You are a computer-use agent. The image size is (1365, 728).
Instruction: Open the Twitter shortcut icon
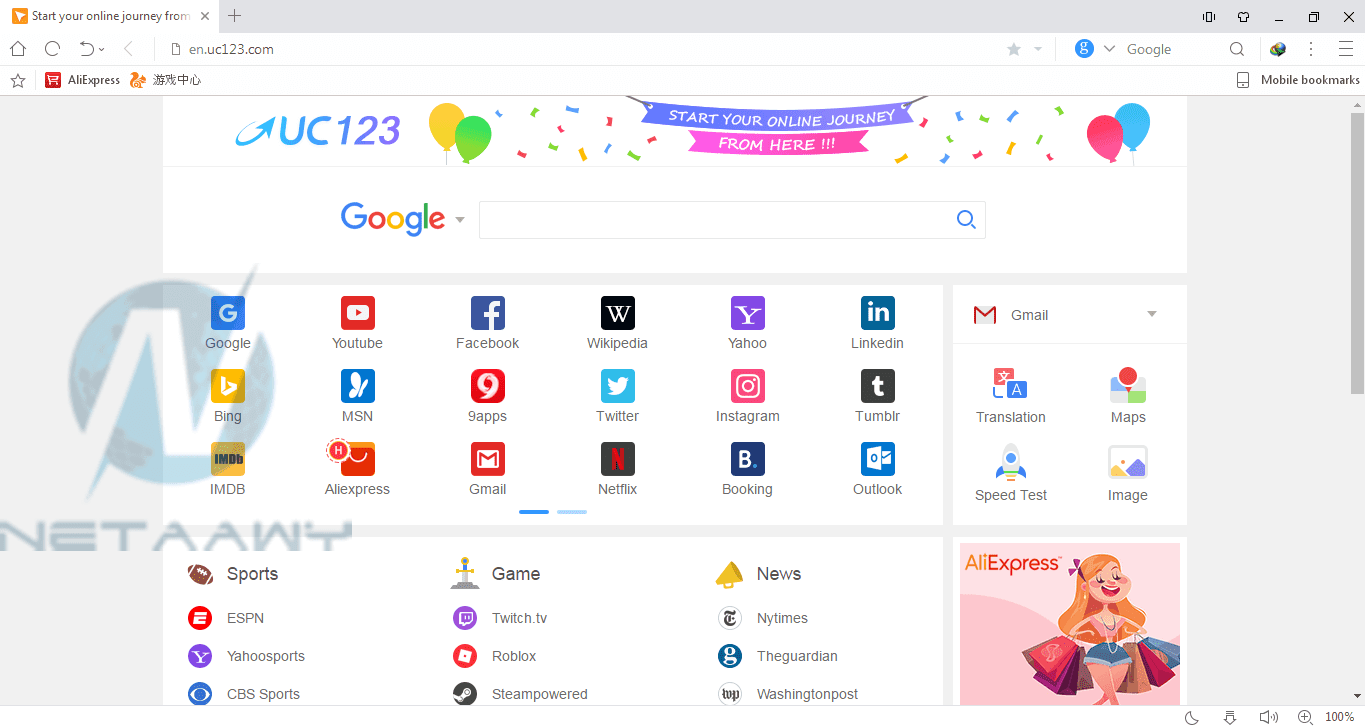coord(618,386)
